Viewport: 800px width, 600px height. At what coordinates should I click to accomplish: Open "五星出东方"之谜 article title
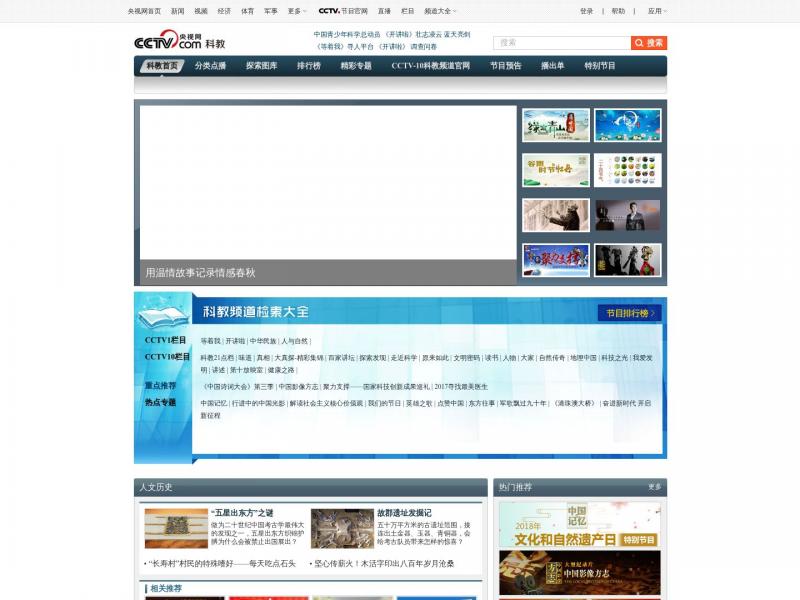point(242,513)
